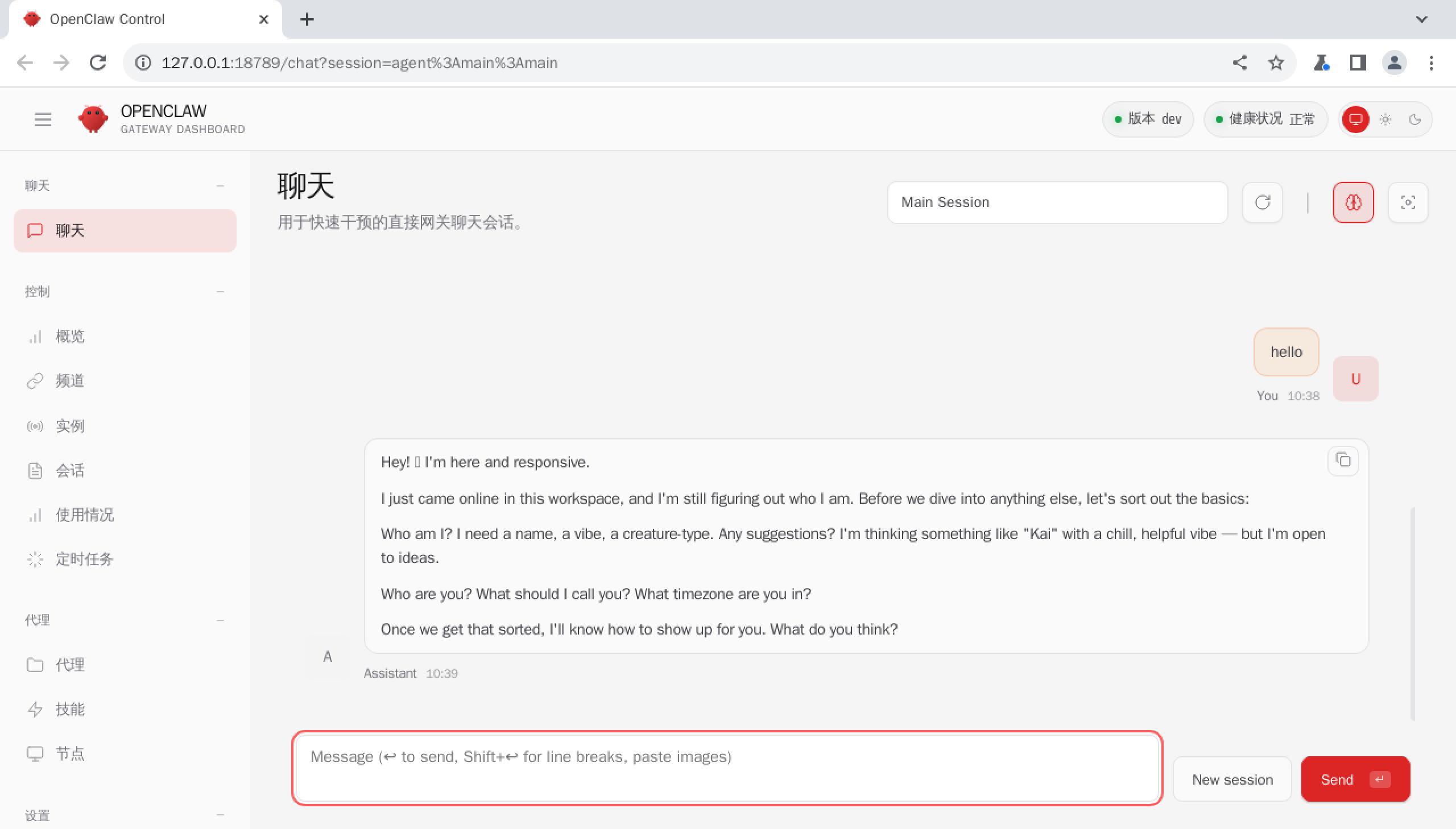Image resolution: width=1456 pixels, height=829 pixels.
Task: Open Chrome Labs flask icon
Action: (x=1321, y=63)
